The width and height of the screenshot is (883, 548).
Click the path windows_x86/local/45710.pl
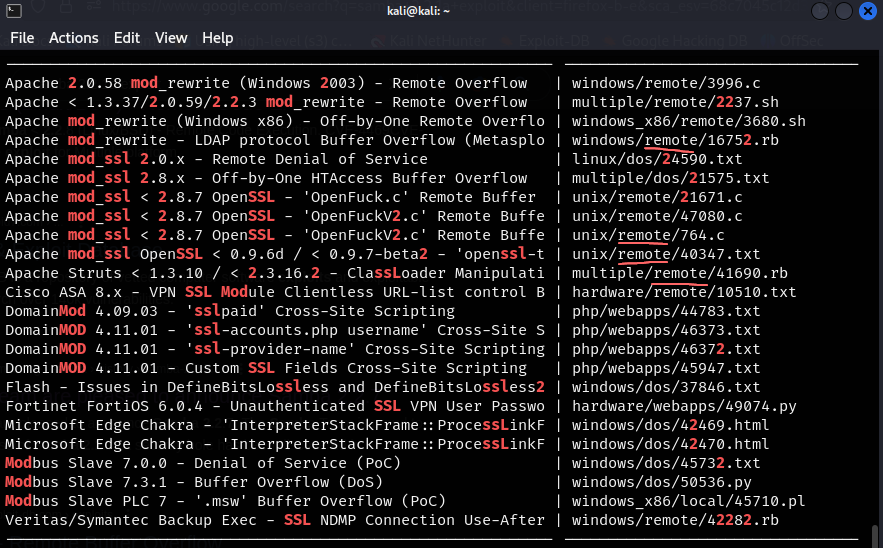coord(689,501)
